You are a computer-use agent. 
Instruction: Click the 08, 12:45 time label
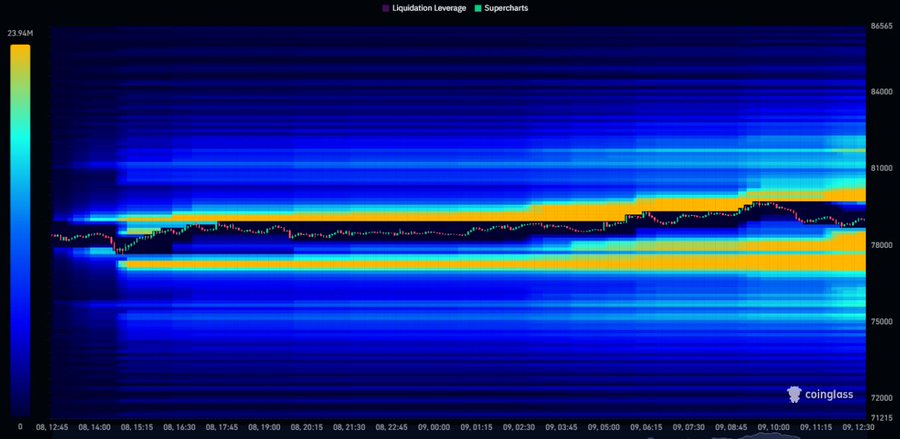point(52,428)
